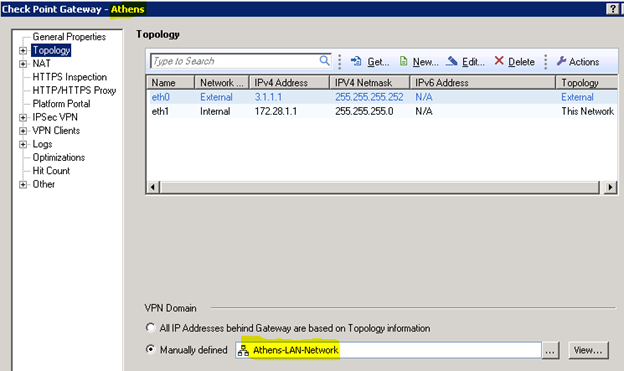Open General Properties page
The height and width of the screenshot is (371, 624).
click(x=69, y=37)
